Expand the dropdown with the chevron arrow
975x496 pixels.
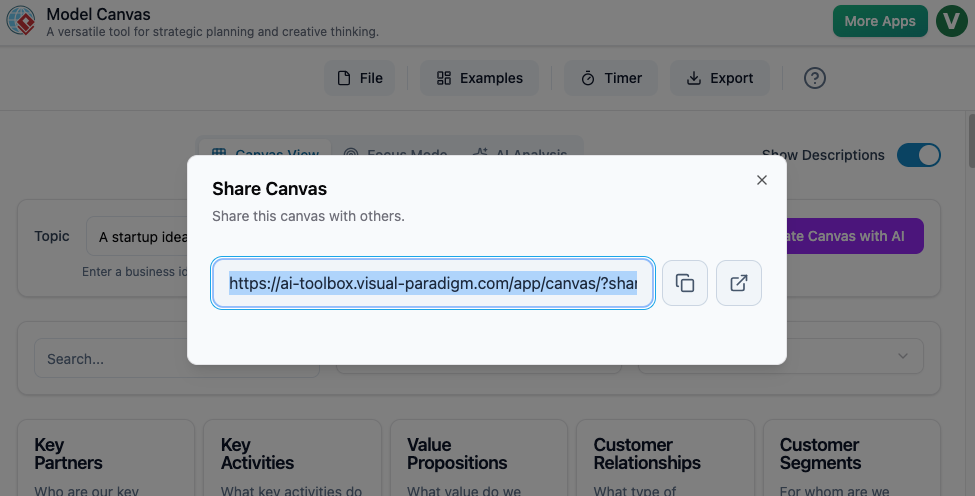coord(903,357)
